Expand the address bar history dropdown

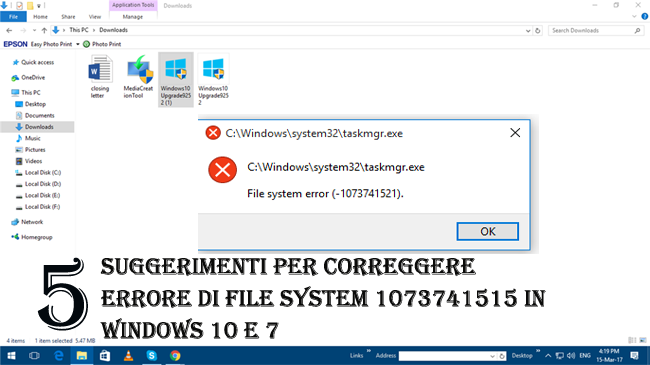tap(528, 30)
